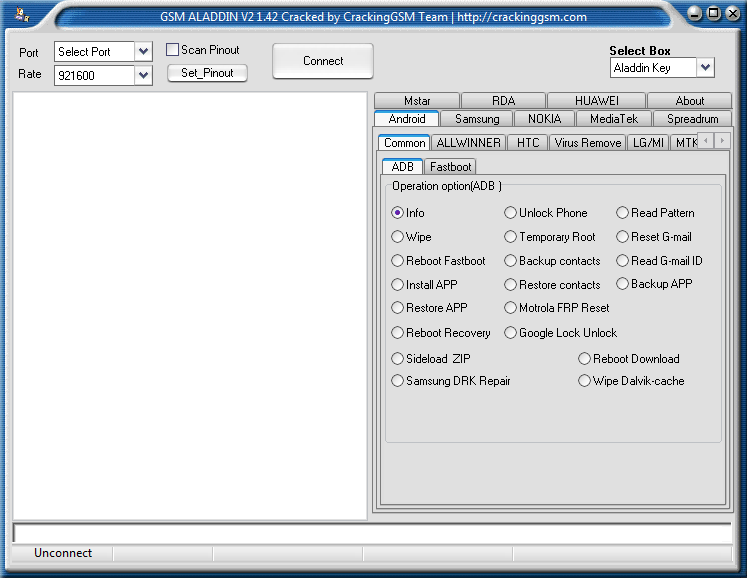Click inside the large log output area

[190, 306]
